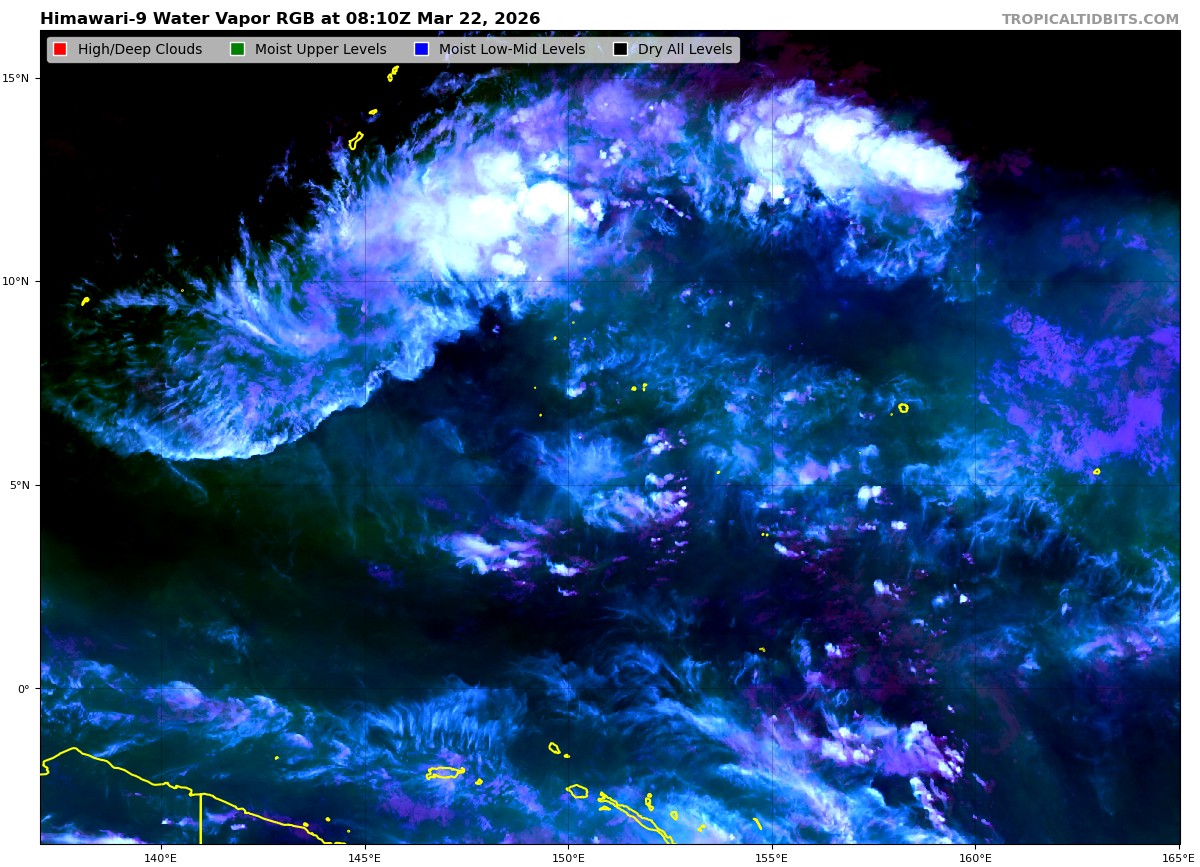Click the 150°E longitude axis label
The height and width of the screenshot is (867, 1200).
tap(568, 857)
